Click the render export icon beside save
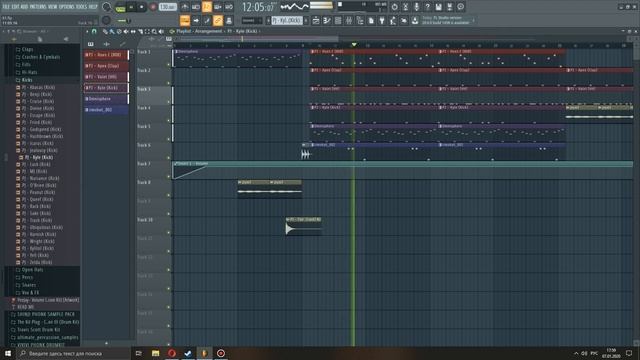640x360 pixels. [x=449, y=7]
